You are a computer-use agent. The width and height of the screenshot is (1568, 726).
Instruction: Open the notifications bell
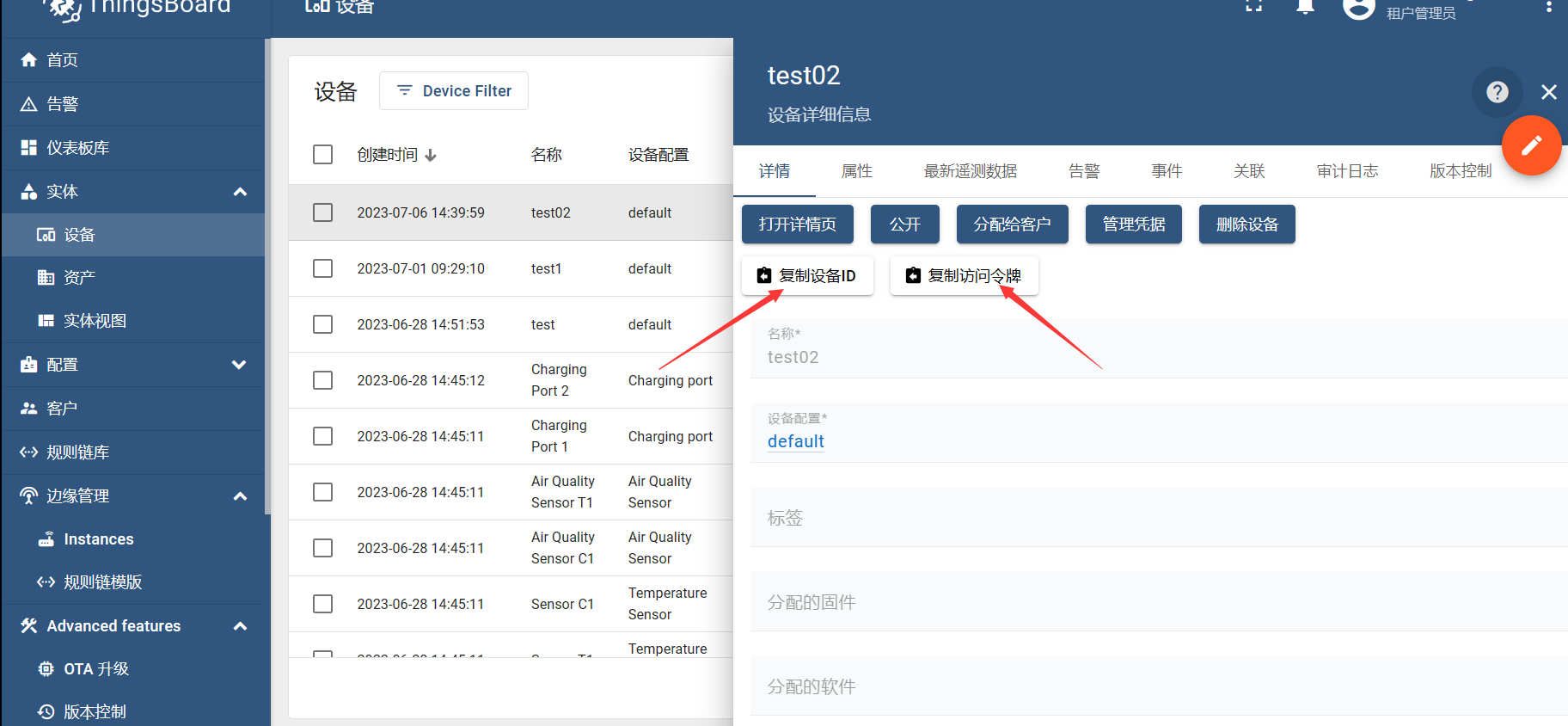(x=1306, y=6)
